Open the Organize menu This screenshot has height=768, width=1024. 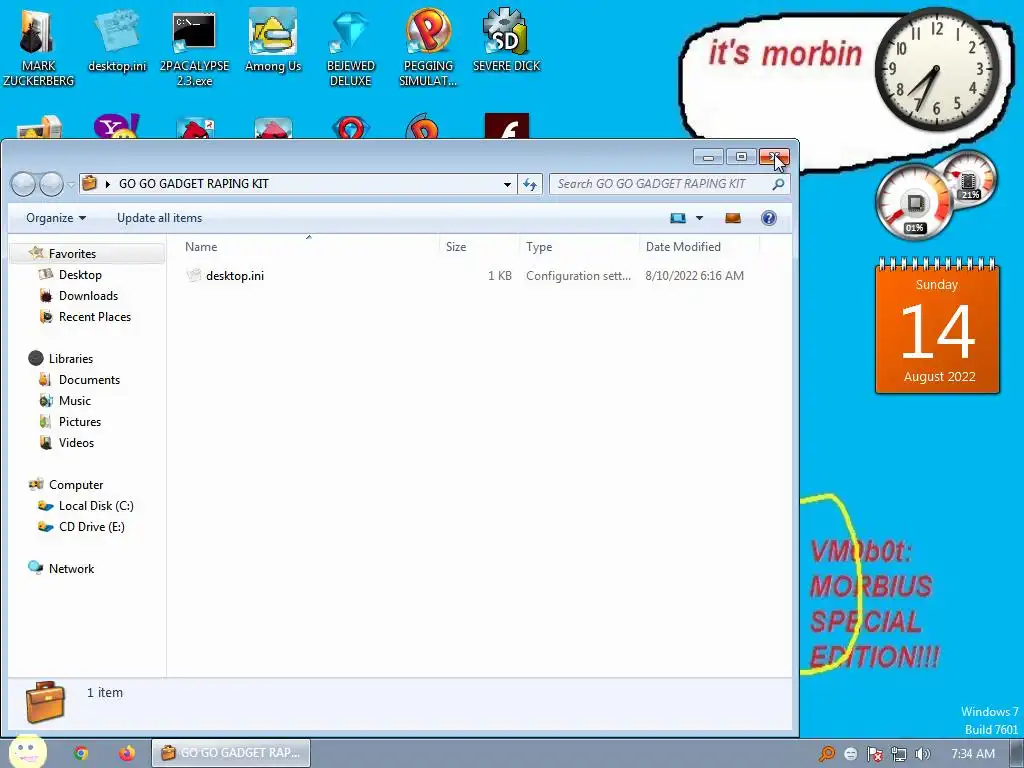(56, 218)
